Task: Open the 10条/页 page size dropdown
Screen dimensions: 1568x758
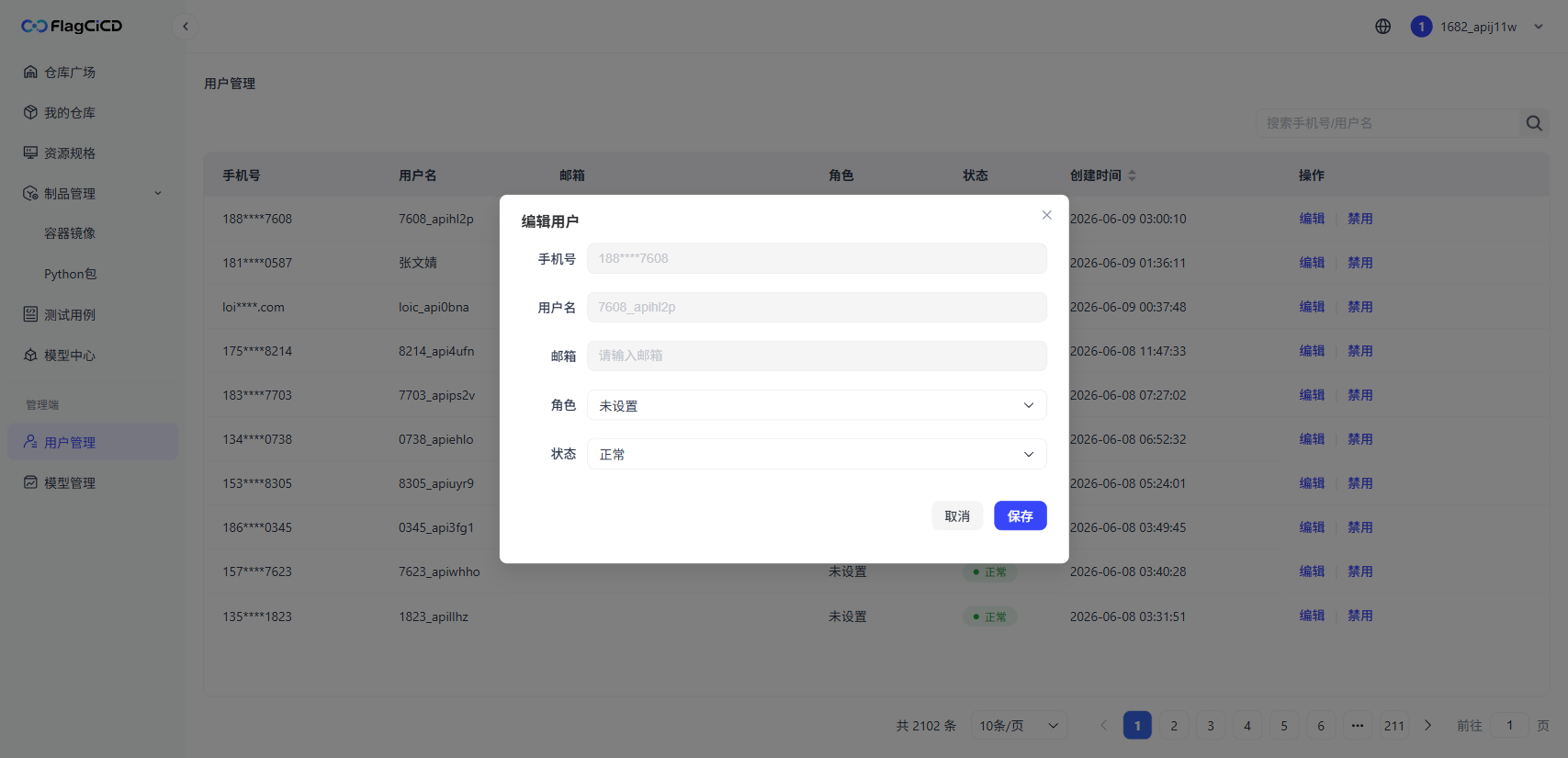Action: (x=1019, y=726)
